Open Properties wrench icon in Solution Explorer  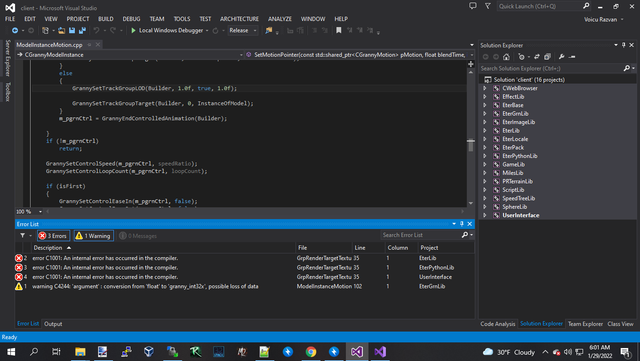[562, 57]
